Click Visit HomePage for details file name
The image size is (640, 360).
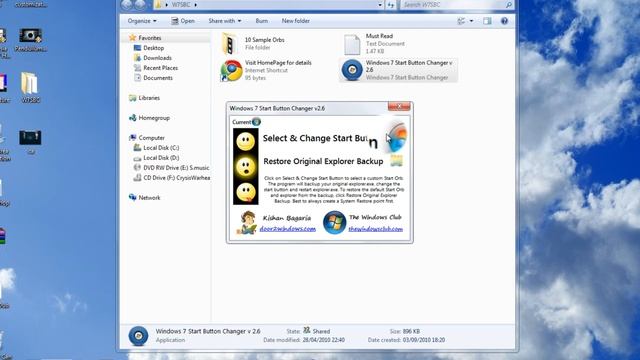point(278,63)
